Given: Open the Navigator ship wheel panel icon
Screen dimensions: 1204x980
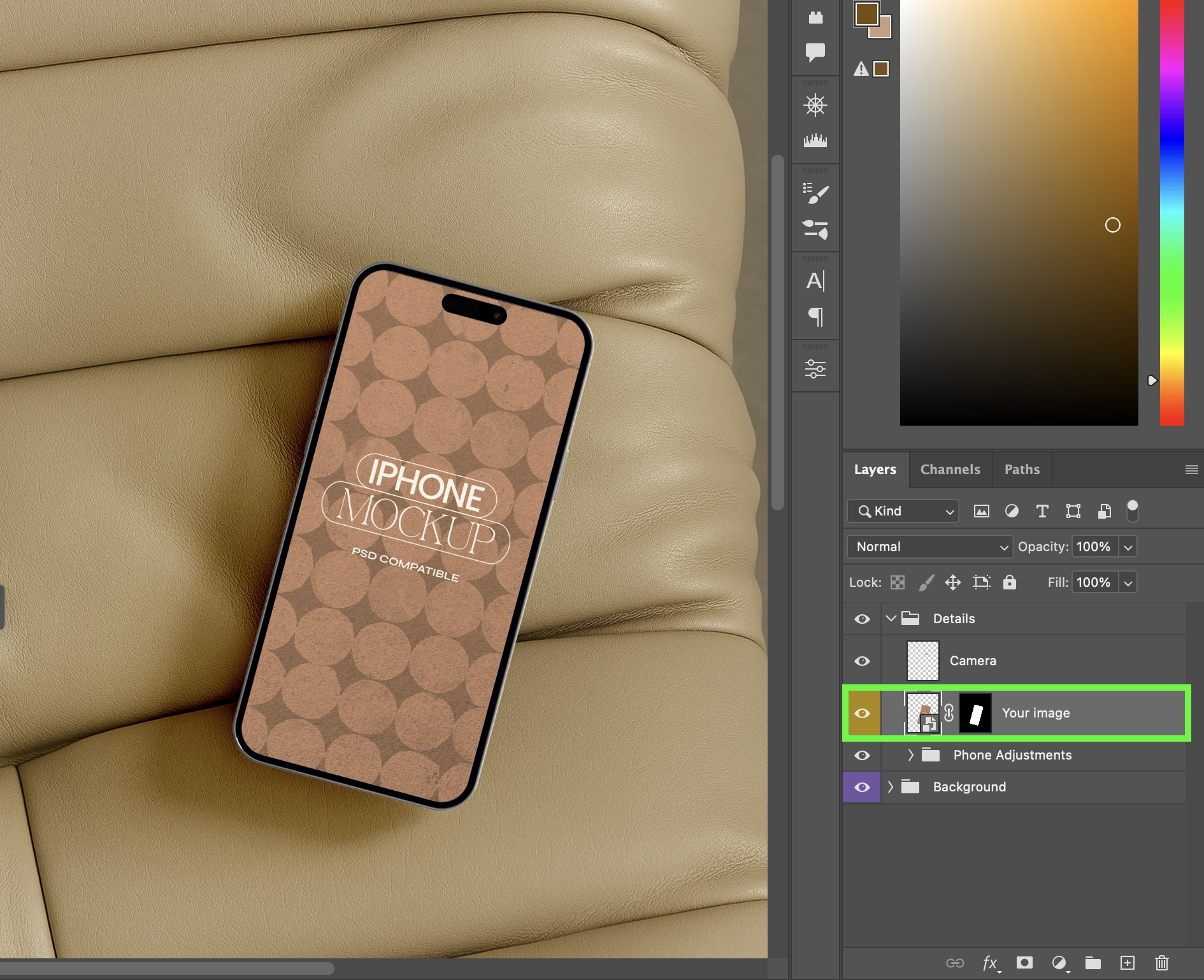Looking at the screenshot, I should 815,105.
